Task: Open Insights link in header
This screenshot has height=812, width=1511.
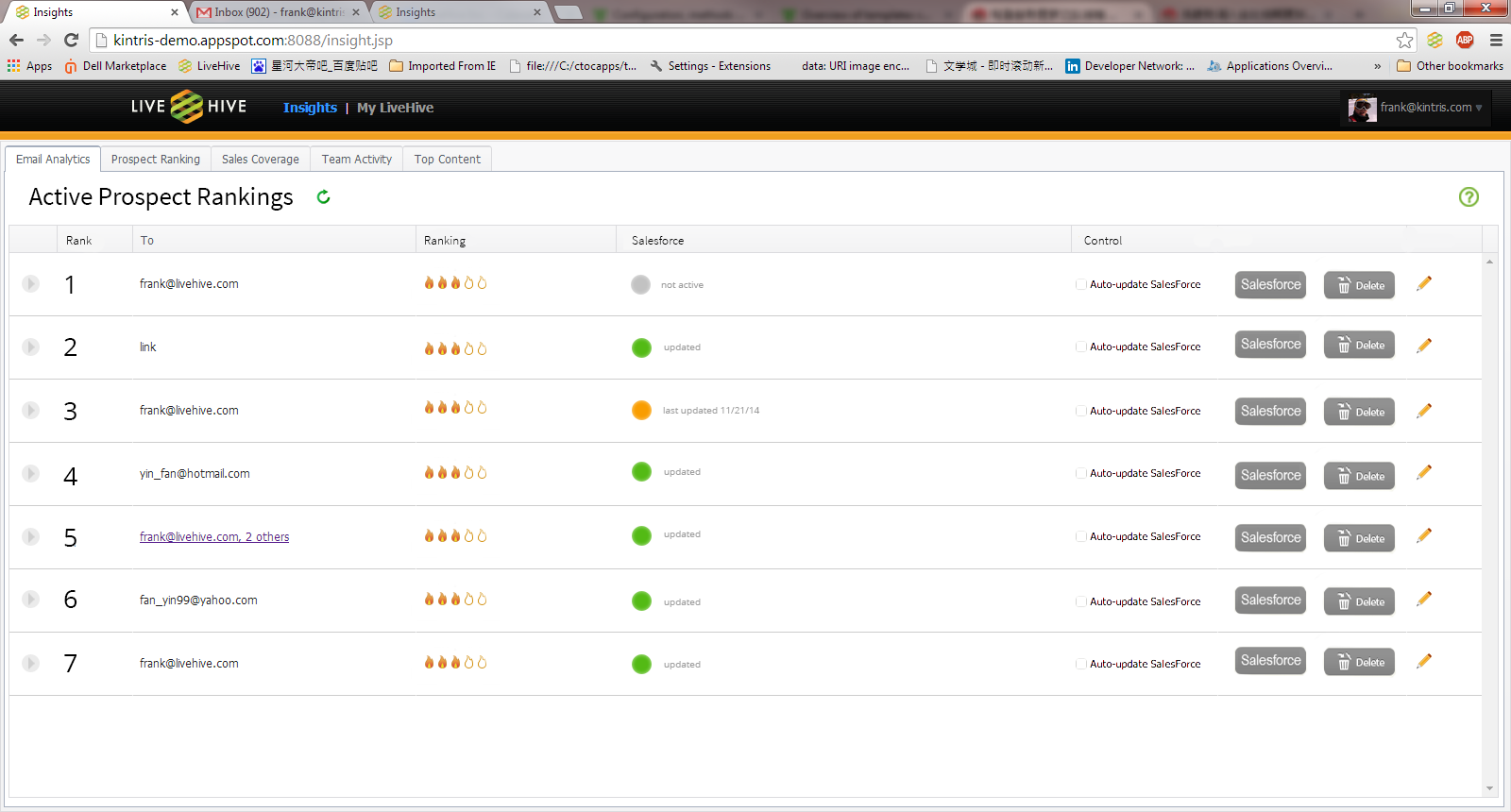Action: pos(310,108)
